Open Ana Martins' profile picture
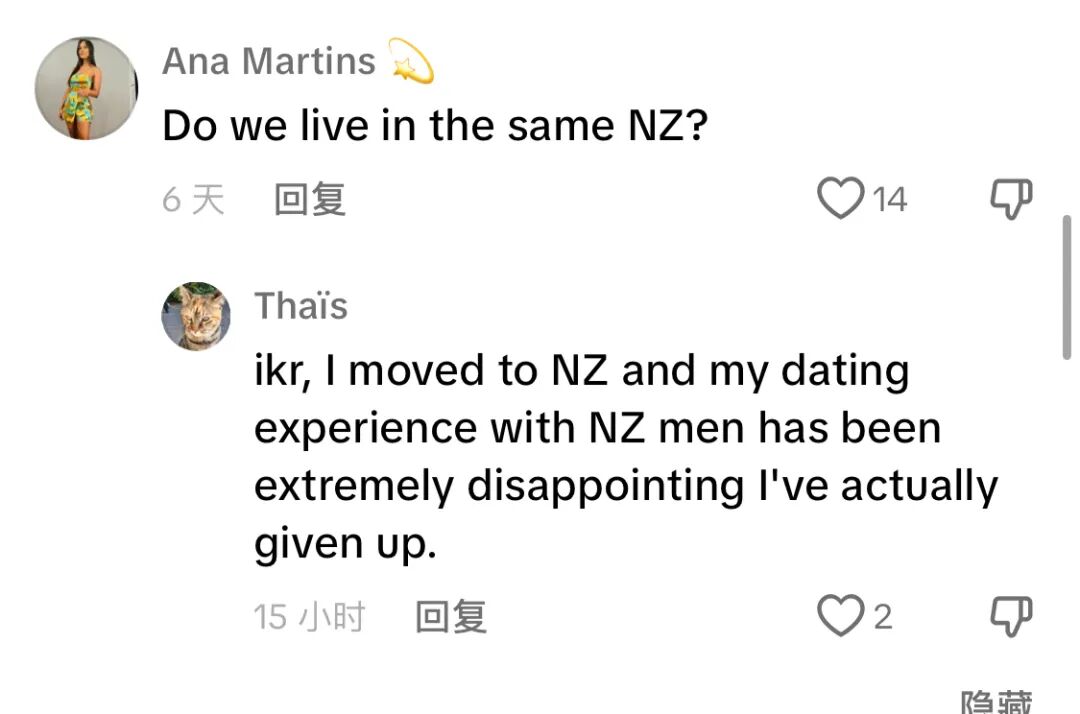Viewport: 1080px width, 714px height. (85, 88)
